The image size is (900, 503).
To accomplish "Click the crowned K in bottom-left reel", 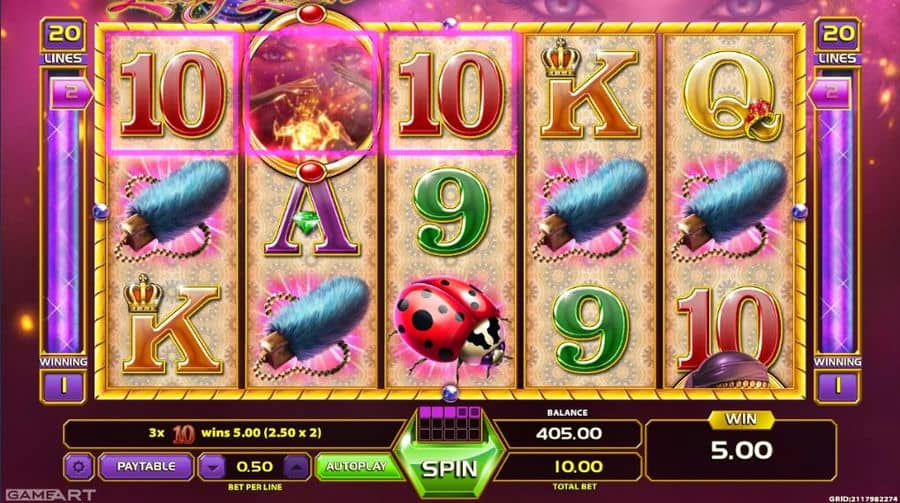I will [x=171, y=324].
